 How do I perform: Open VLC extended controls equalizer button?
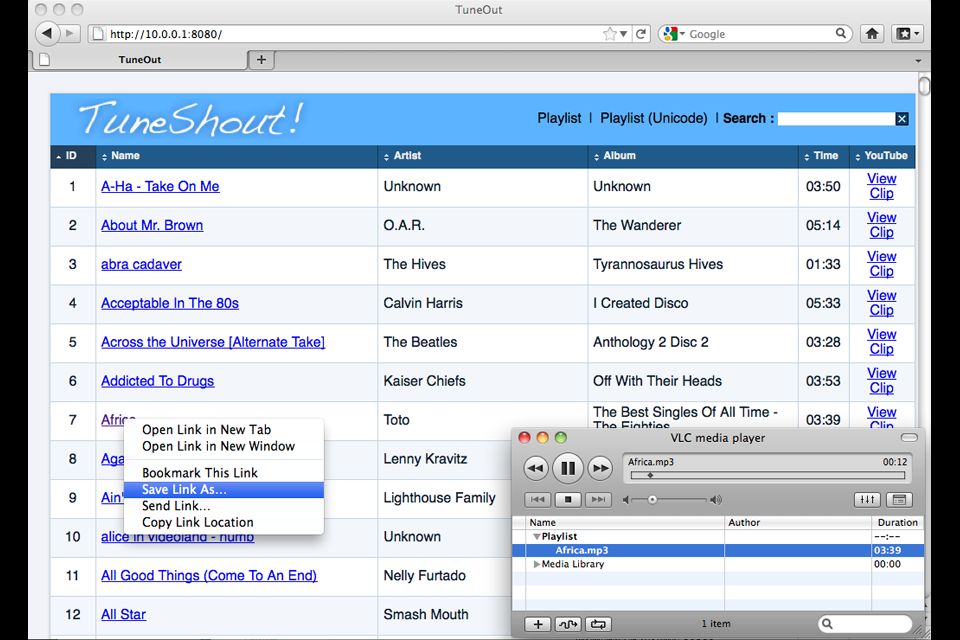point(868,500)
